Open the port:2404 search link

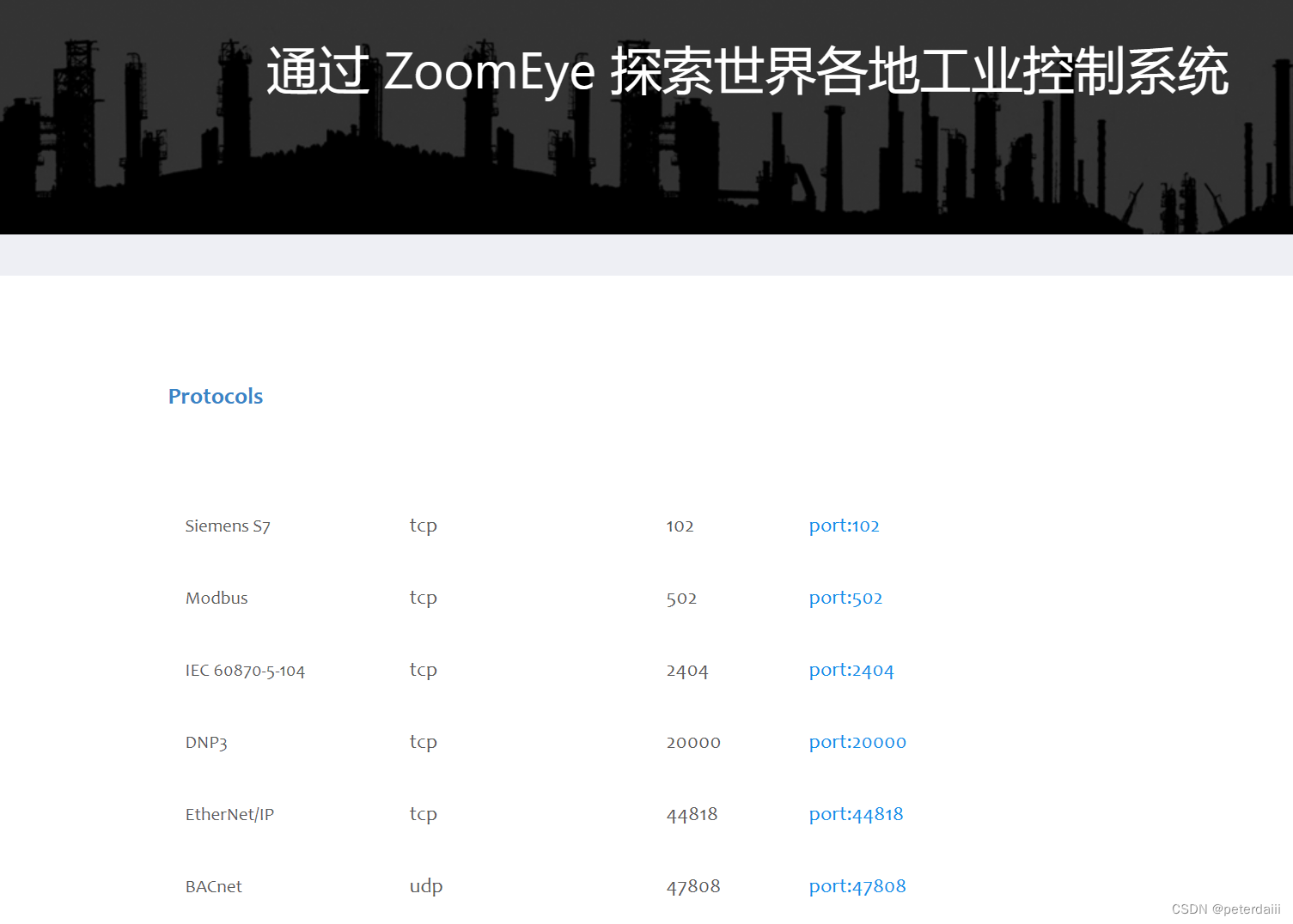click(851, 670)
